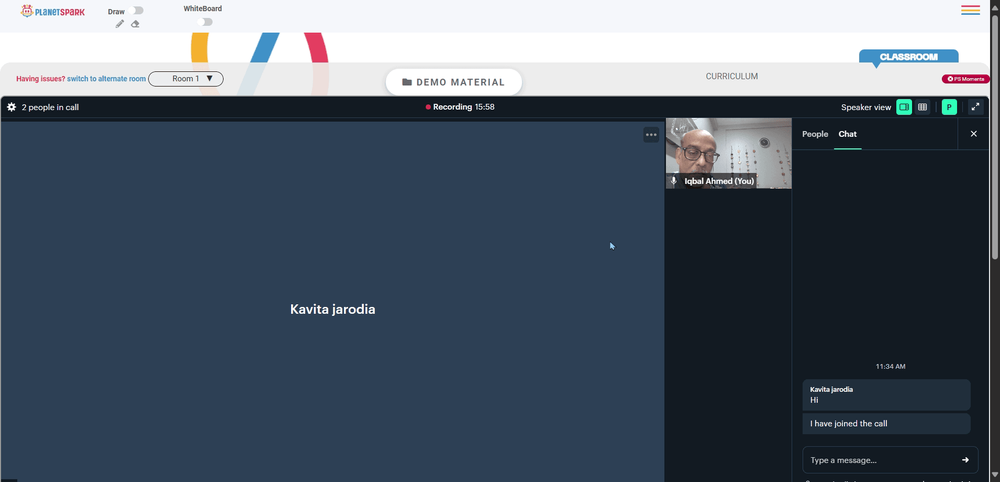Image resolution: width=1000 pixels, height=482 pixels.
Task: Click Iqbal Ahmed video thumbnail
Action: click(x=728, y=153)
